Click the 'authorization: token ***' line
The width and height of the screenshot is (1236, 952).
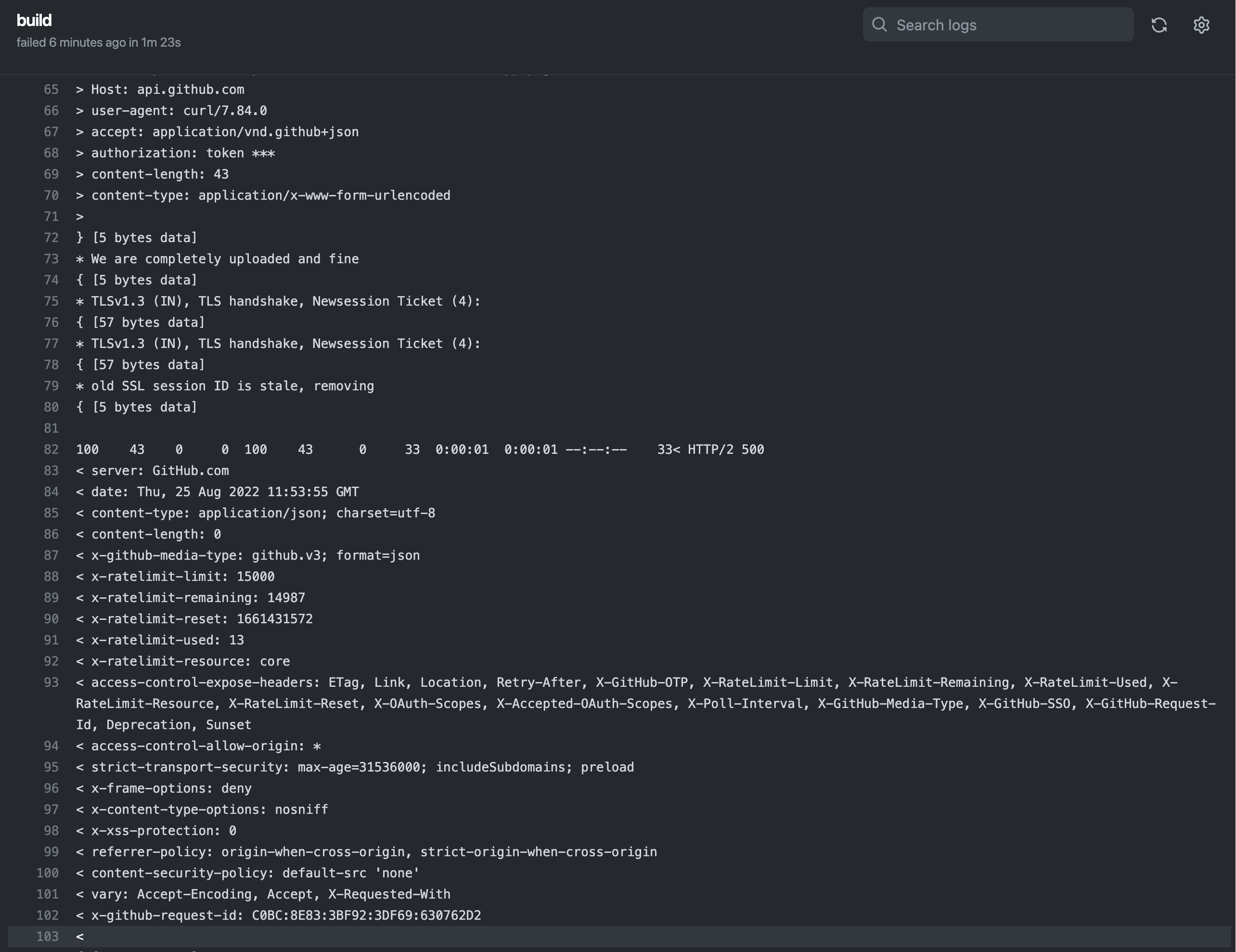[176, 153]
